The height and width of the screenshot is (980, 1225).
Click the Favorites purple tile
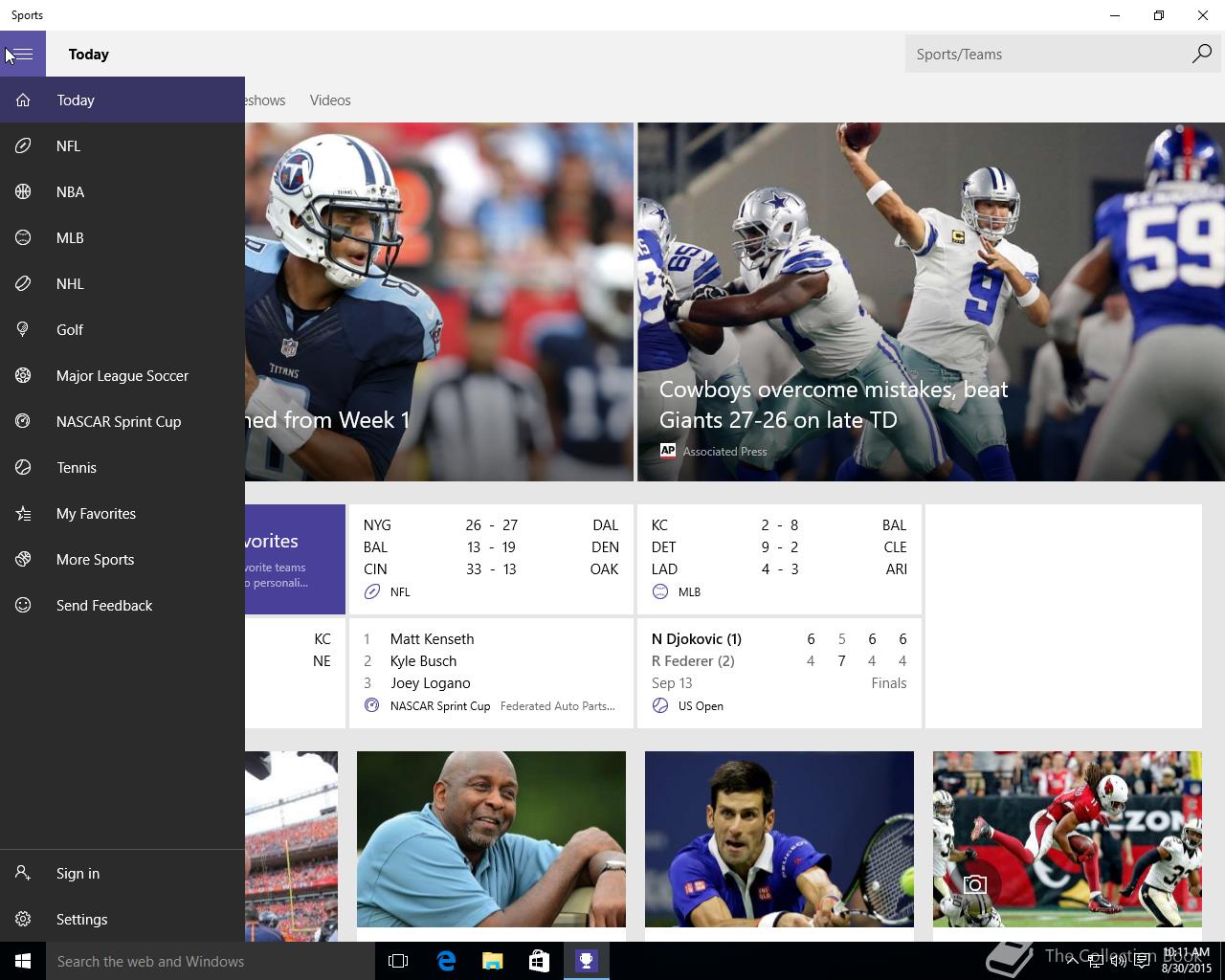295,559
